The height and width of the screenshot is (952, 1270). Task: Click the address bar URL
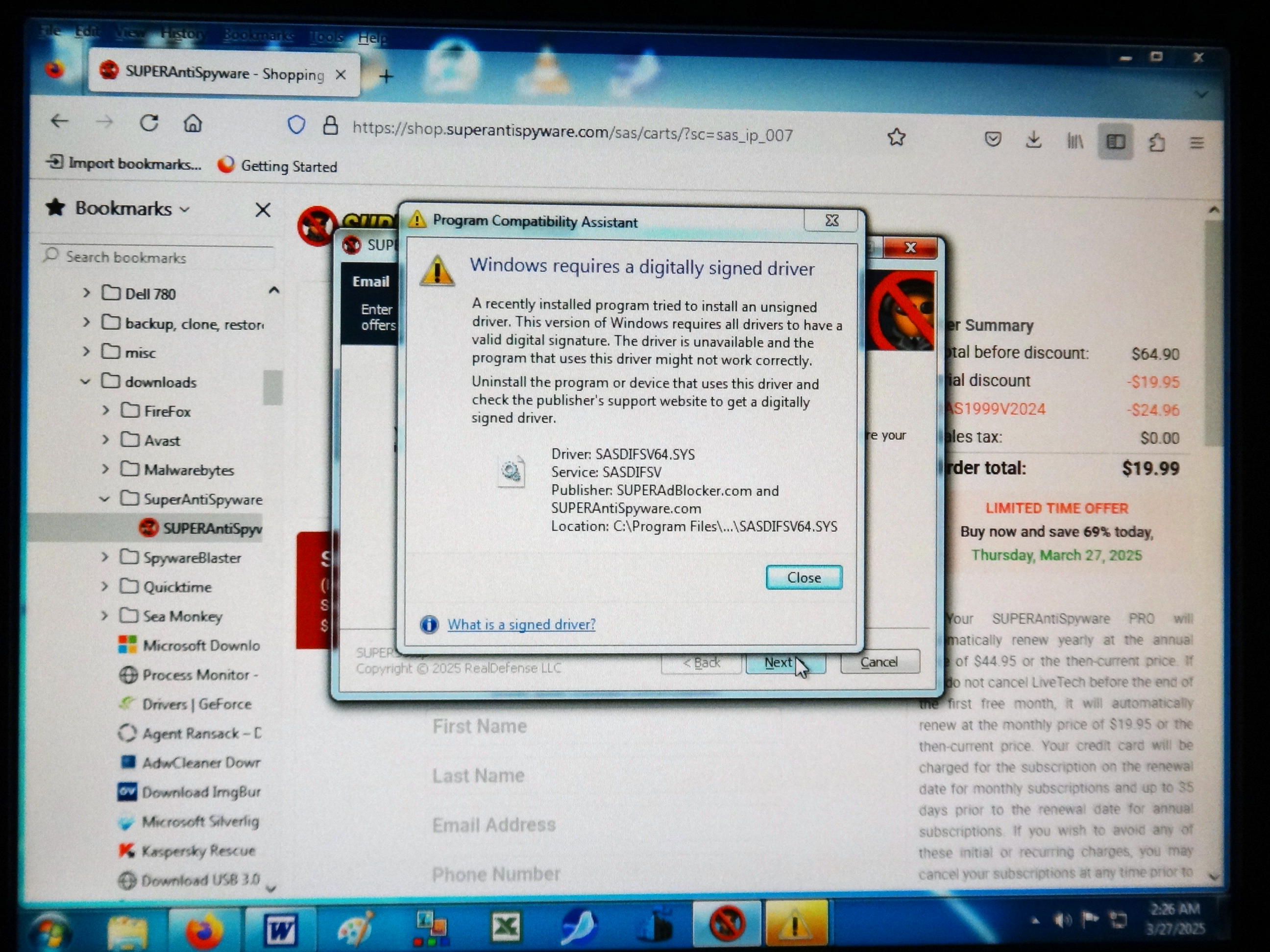(572, 132)
